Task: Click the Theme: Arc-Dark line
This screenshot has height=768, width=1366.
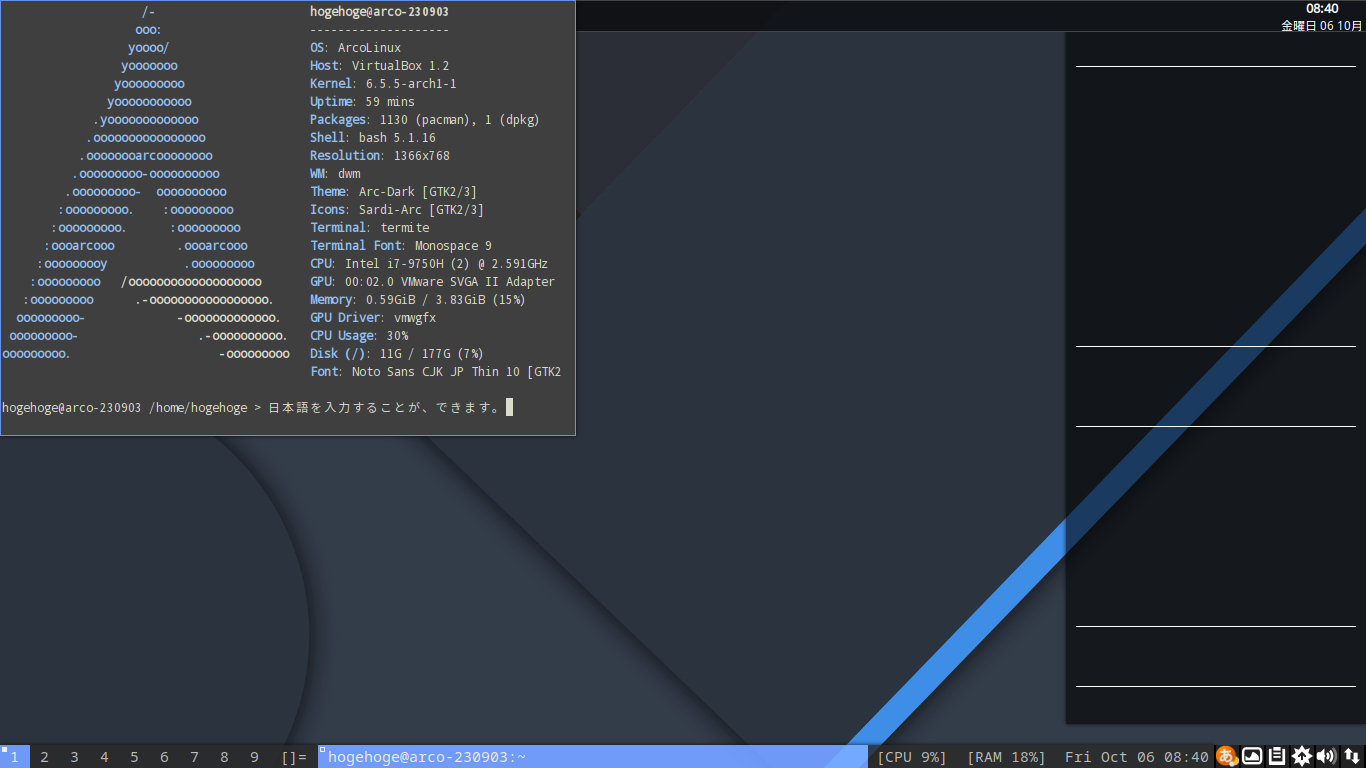Action: coord(394,191)
